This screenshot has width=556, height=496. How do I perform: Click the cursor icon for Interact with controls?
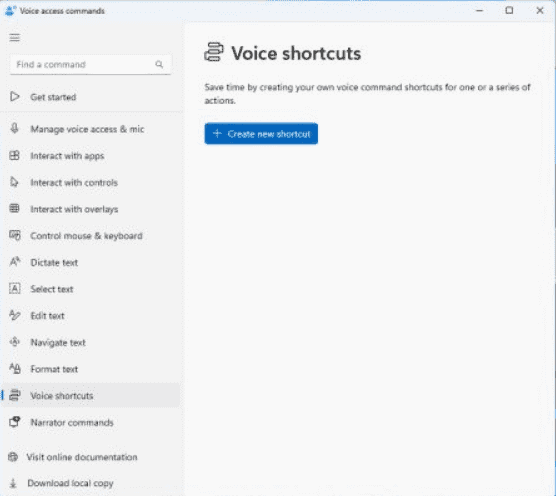click(x=14, y=182)
